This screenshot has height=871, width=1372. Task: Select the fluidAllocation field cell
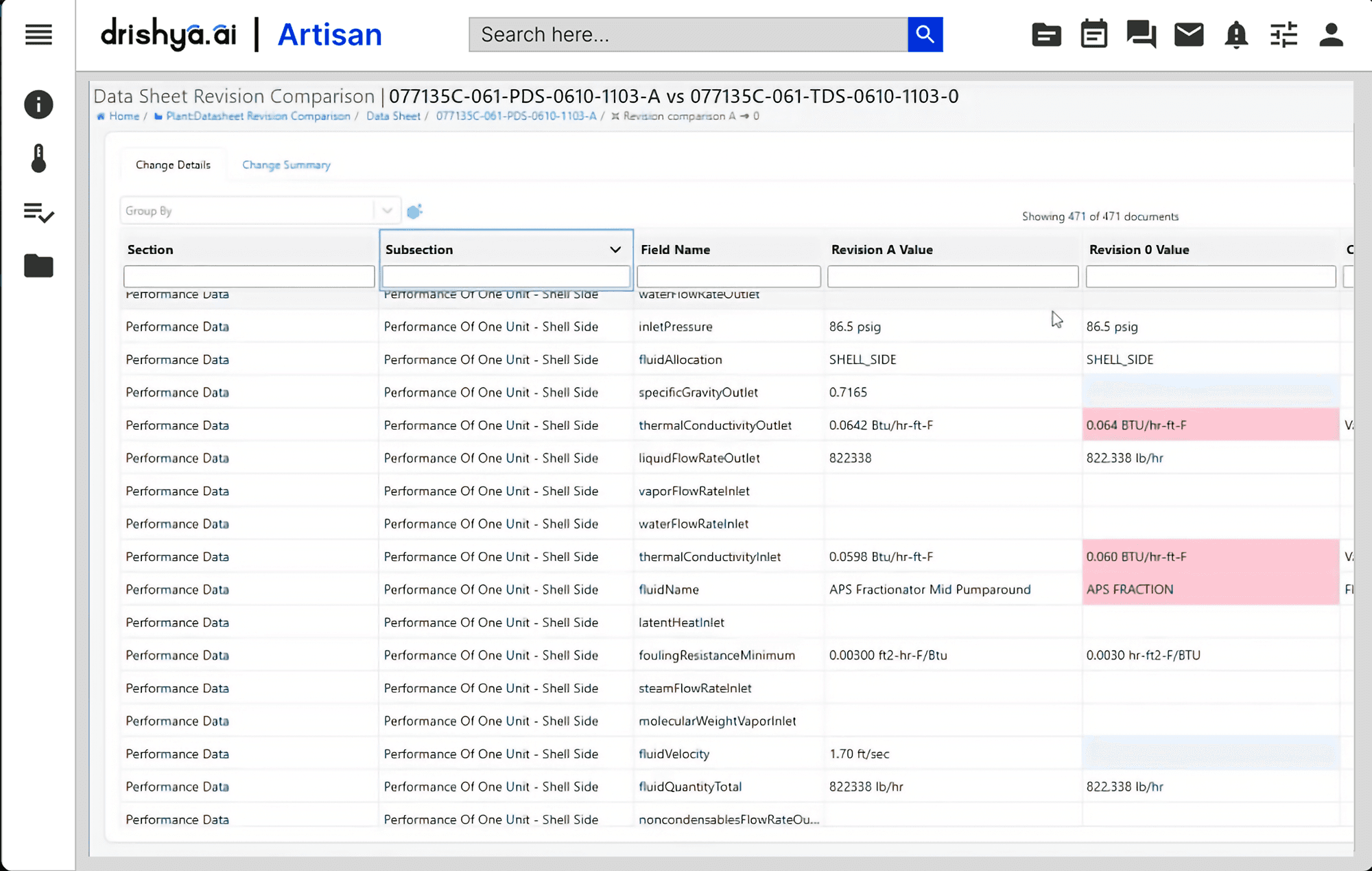(x=729, y=360)
